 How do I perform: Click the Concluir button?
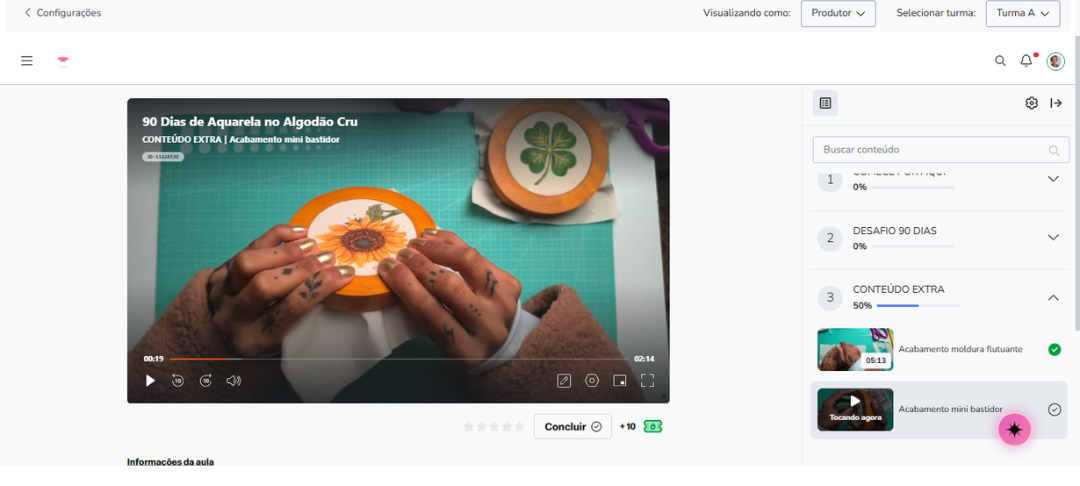572,427
